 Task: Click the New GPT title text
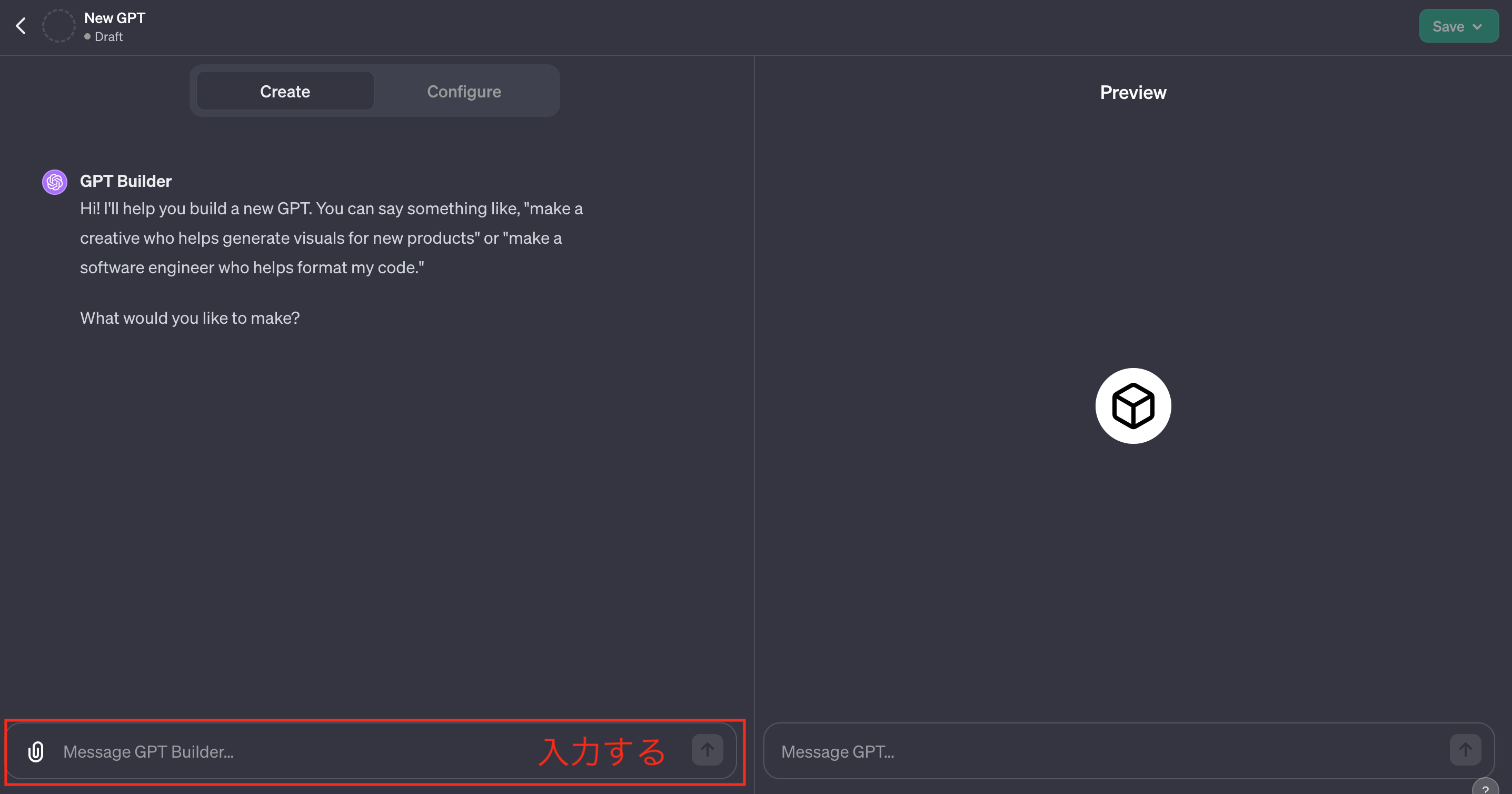pyautogui.click(x=114, y=18)
